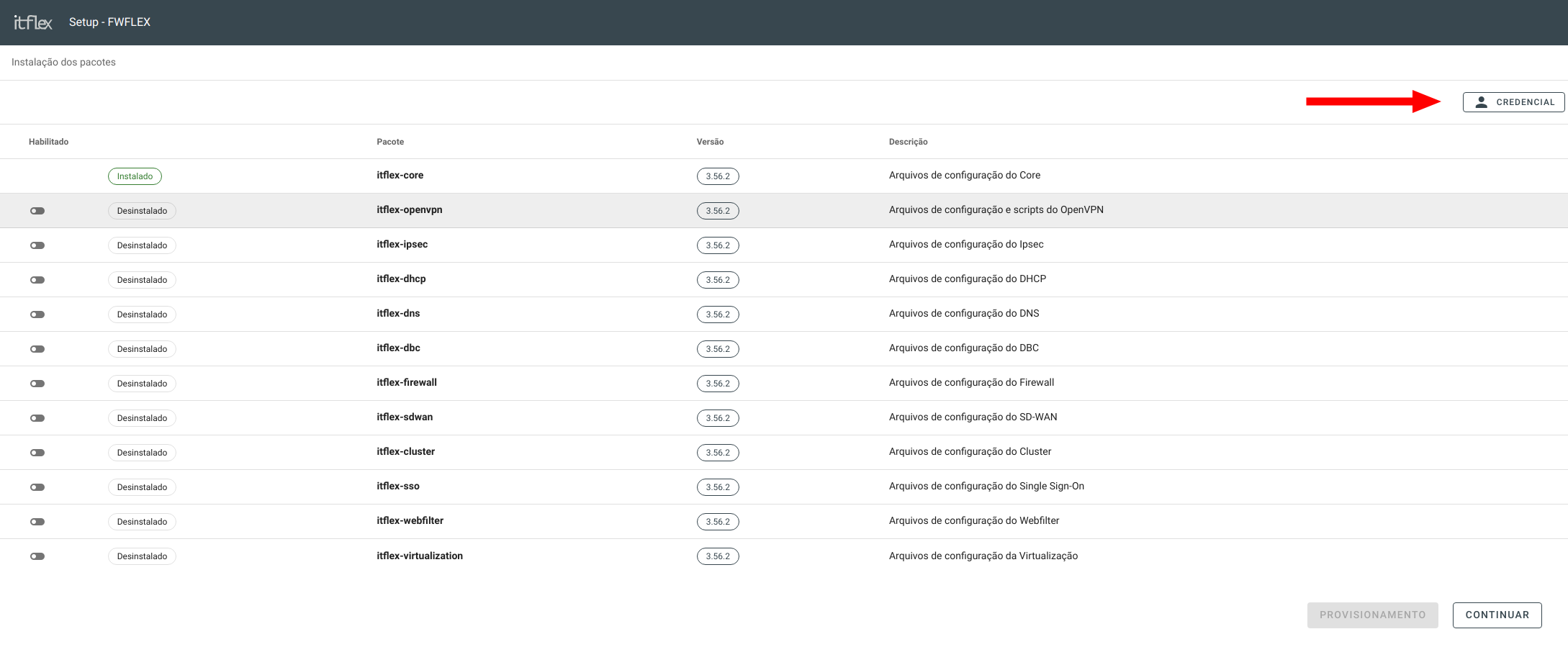1568x647 pixels.
Task: Click the itflex logo
Action: click(33, 22)
